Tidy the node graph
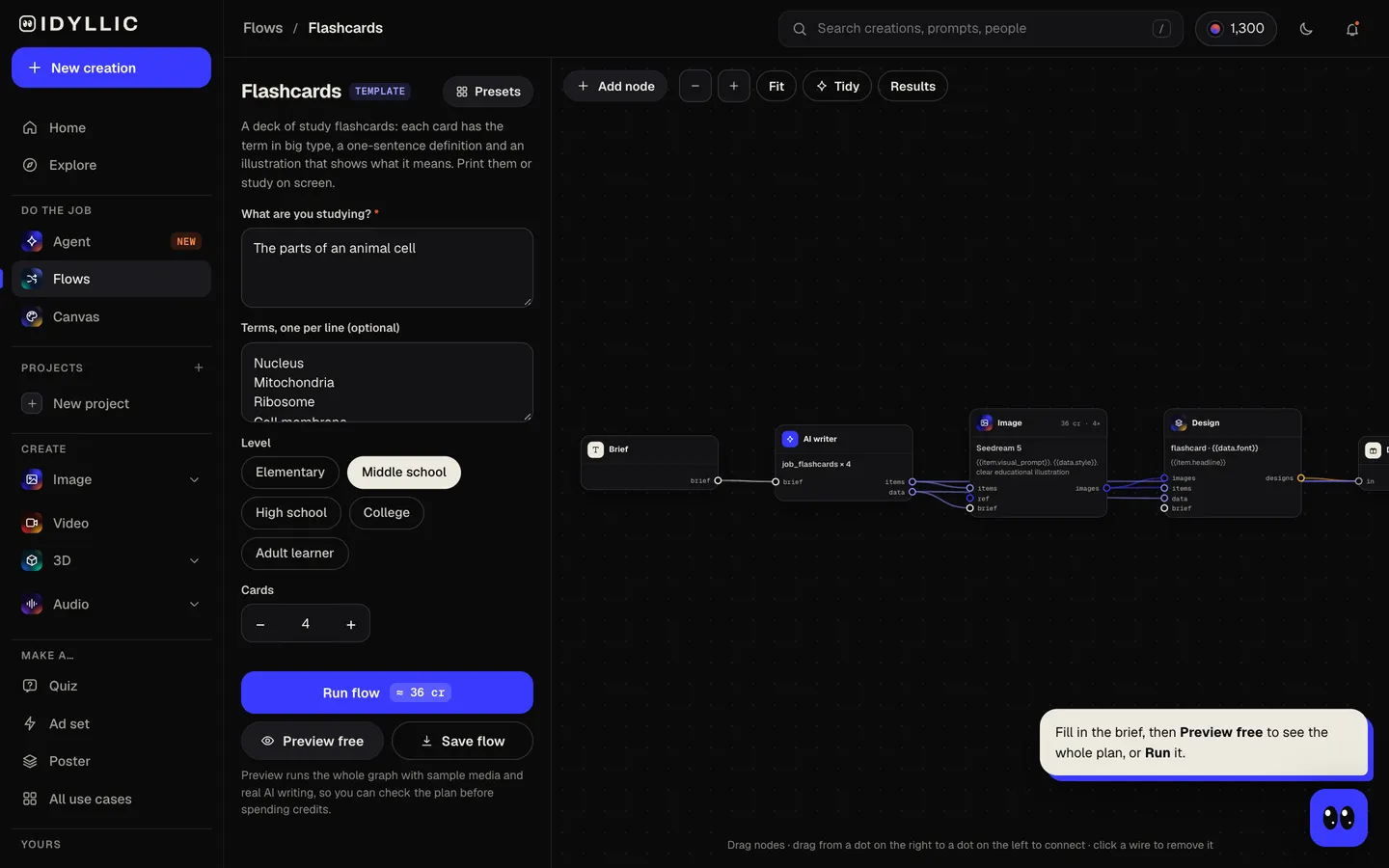 pos(837,86)
